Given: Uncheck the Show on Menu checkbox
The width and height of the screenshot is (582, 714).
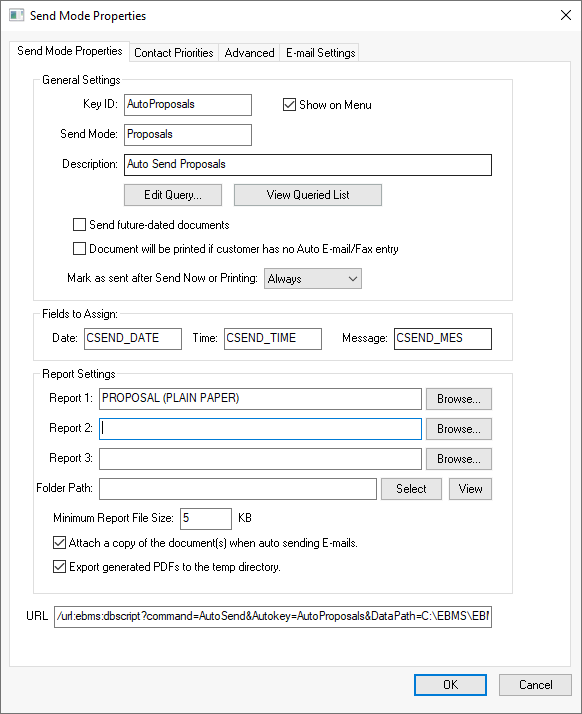Looking at the screenshot, I should [x=289, y=105].
